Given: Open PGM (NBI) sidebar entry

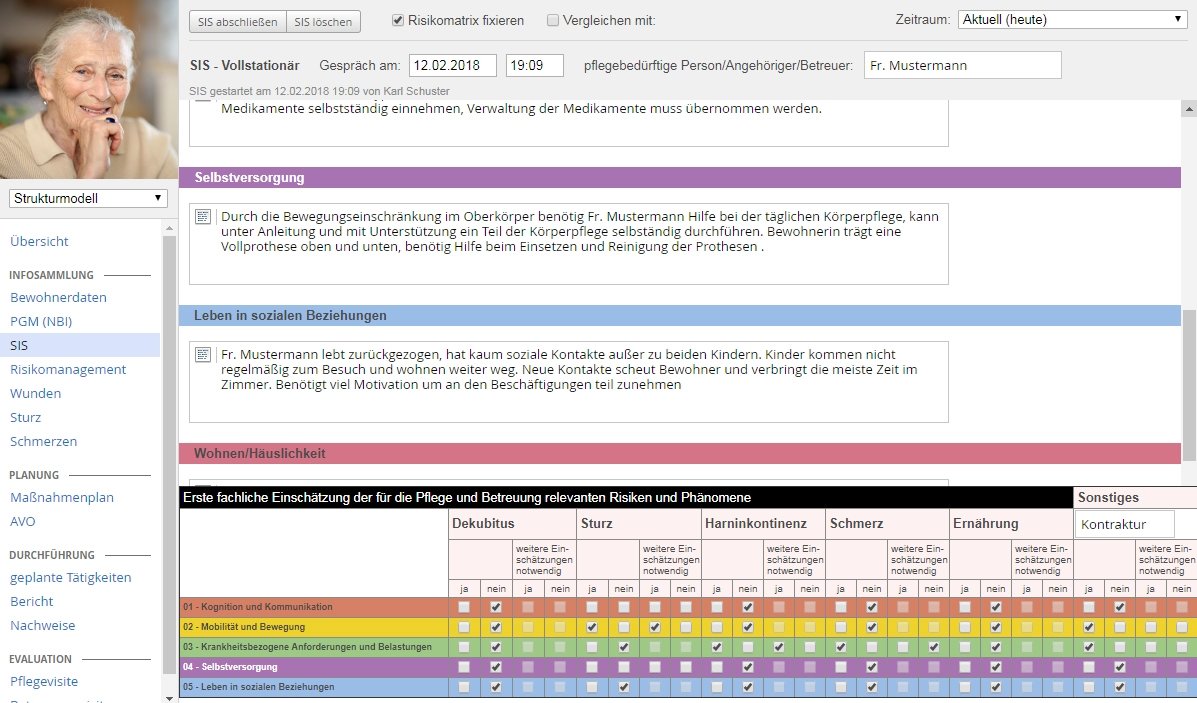Looking at the screenshot, I should point(41,321).
